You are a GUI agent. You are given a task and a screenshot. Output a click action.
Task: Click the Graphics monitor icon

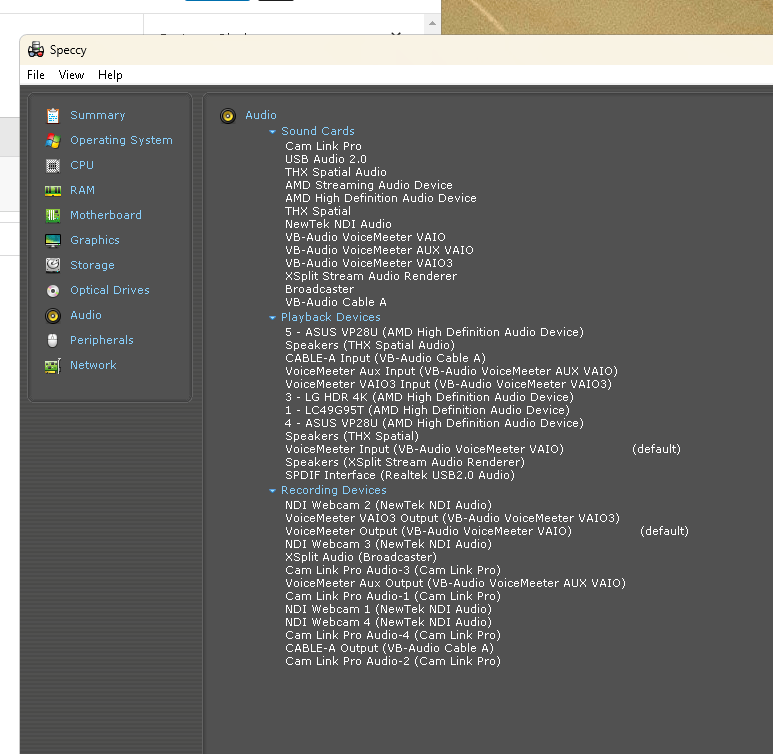click(x=53, y=241)
